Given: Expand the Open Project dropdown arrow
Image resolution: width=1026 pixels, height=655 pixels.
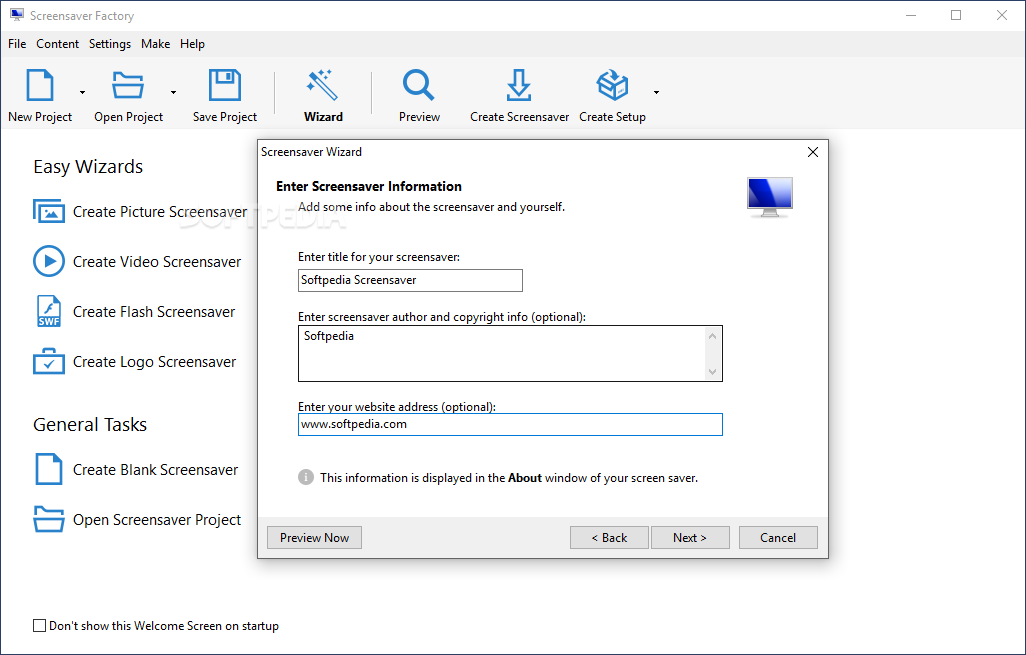Looking at the screenshot, I should pyautogui.click(x=173, y=92).
